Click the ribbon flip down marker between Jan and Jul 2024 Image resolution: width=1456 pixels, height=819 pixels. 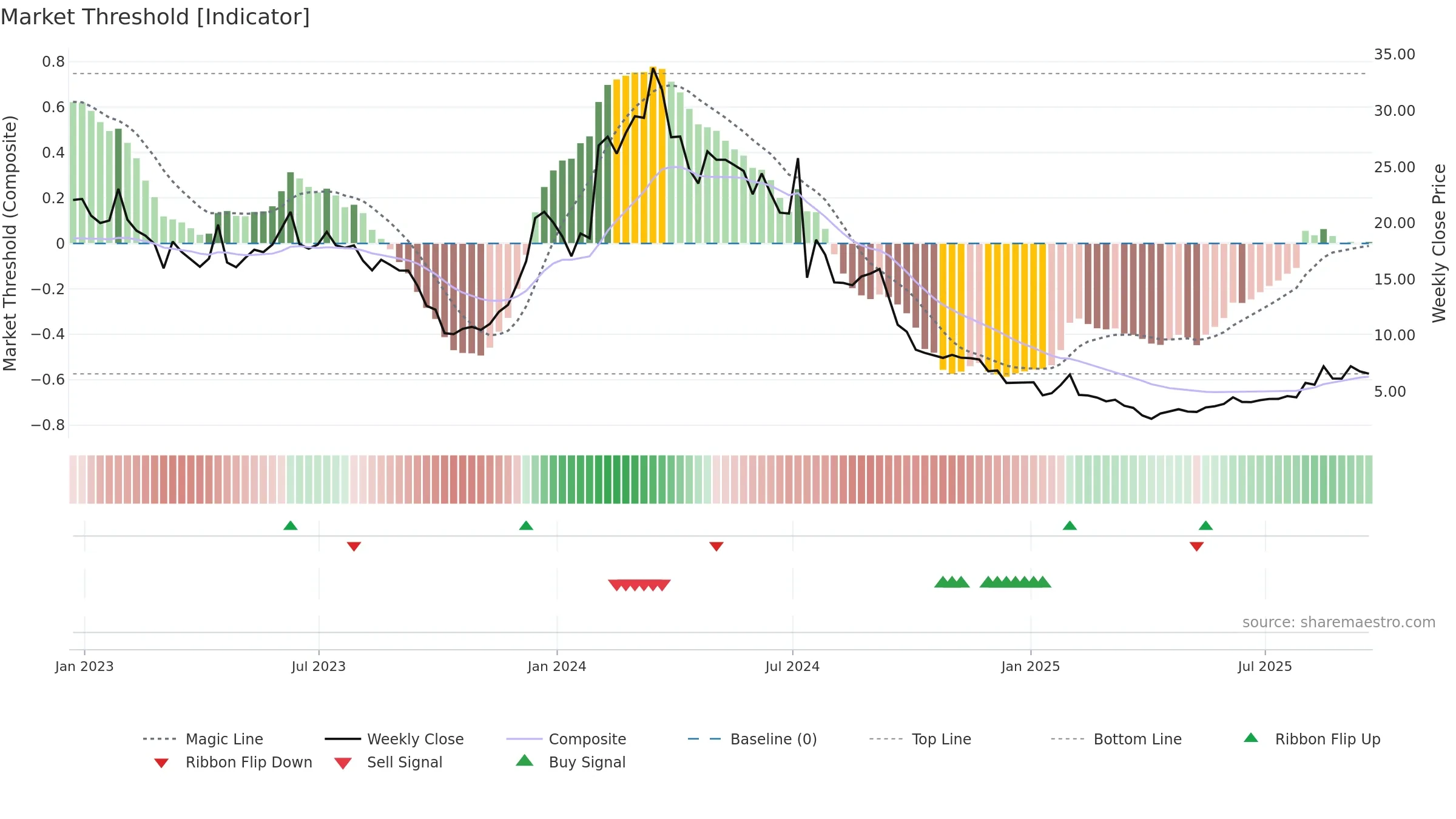(x=716, y=547)
